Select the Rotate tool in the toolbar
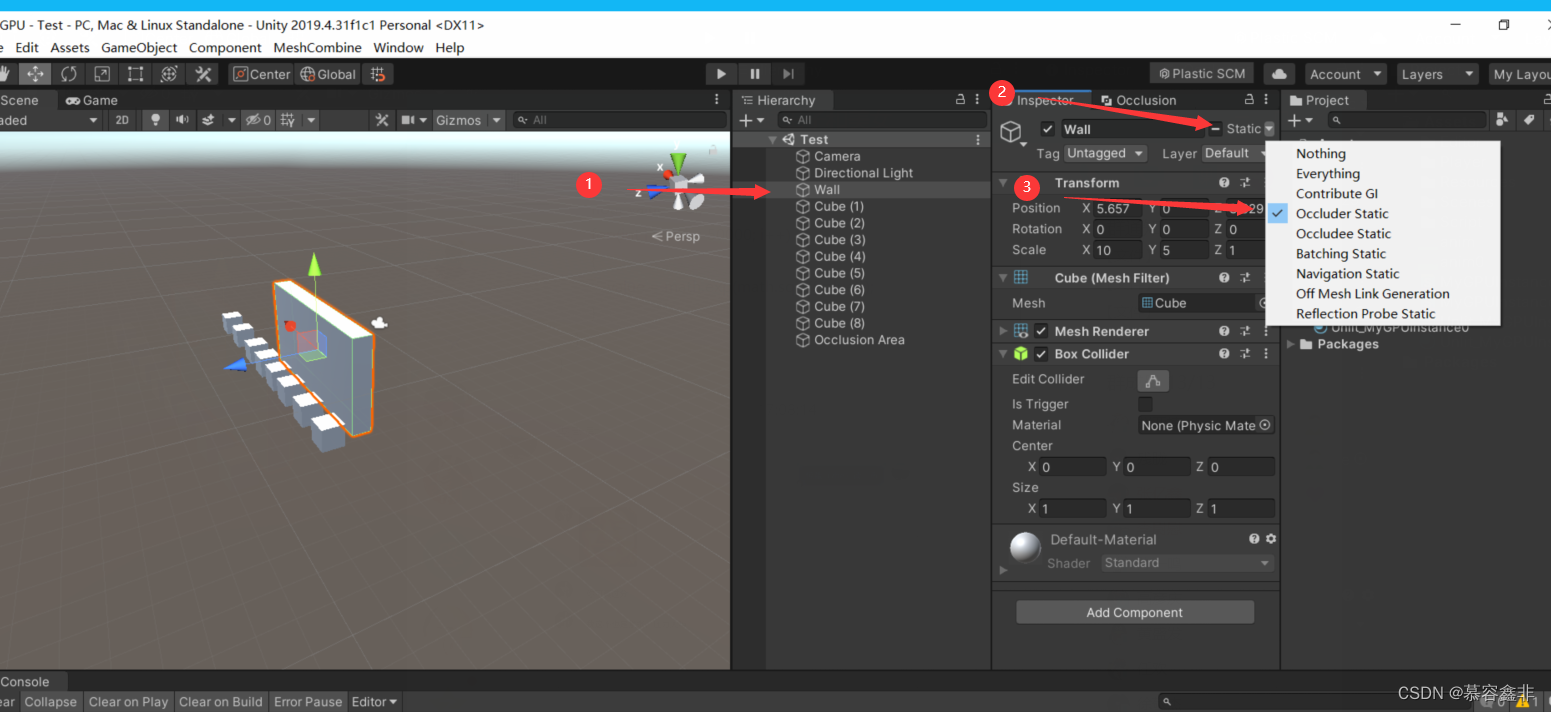 coord(68,73)
